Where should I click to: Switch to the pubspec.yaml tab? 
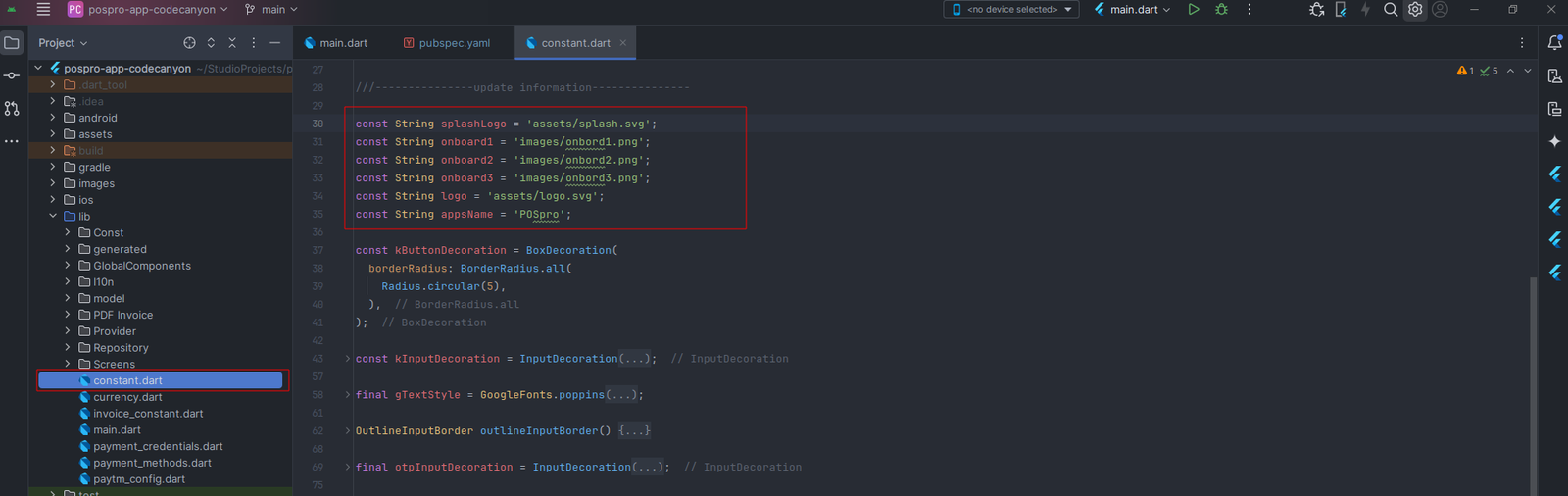[x=447, y=43]
